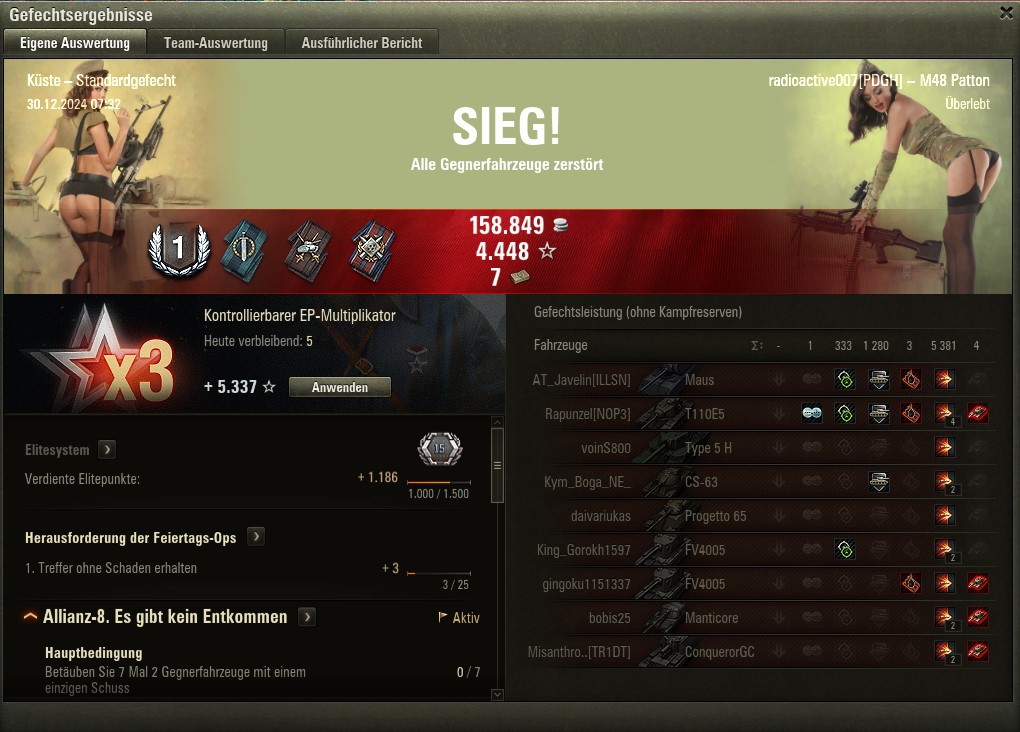Click the left panel scrollbar handle
This screenshot has width=1020, height=732.
(x=498, y=465)
